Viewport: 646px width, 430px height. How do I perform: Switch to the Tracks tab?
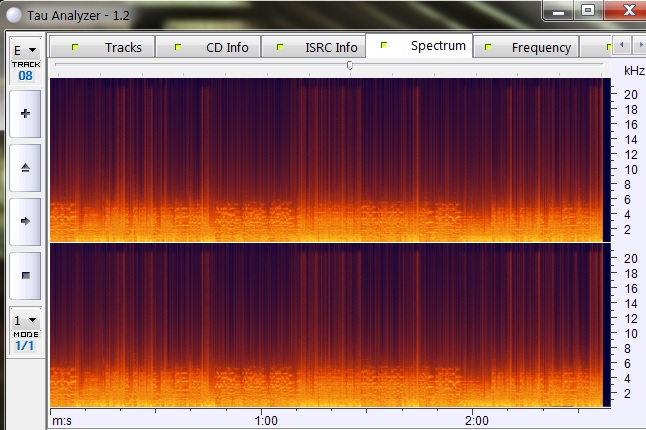click(x=111, y=47)
